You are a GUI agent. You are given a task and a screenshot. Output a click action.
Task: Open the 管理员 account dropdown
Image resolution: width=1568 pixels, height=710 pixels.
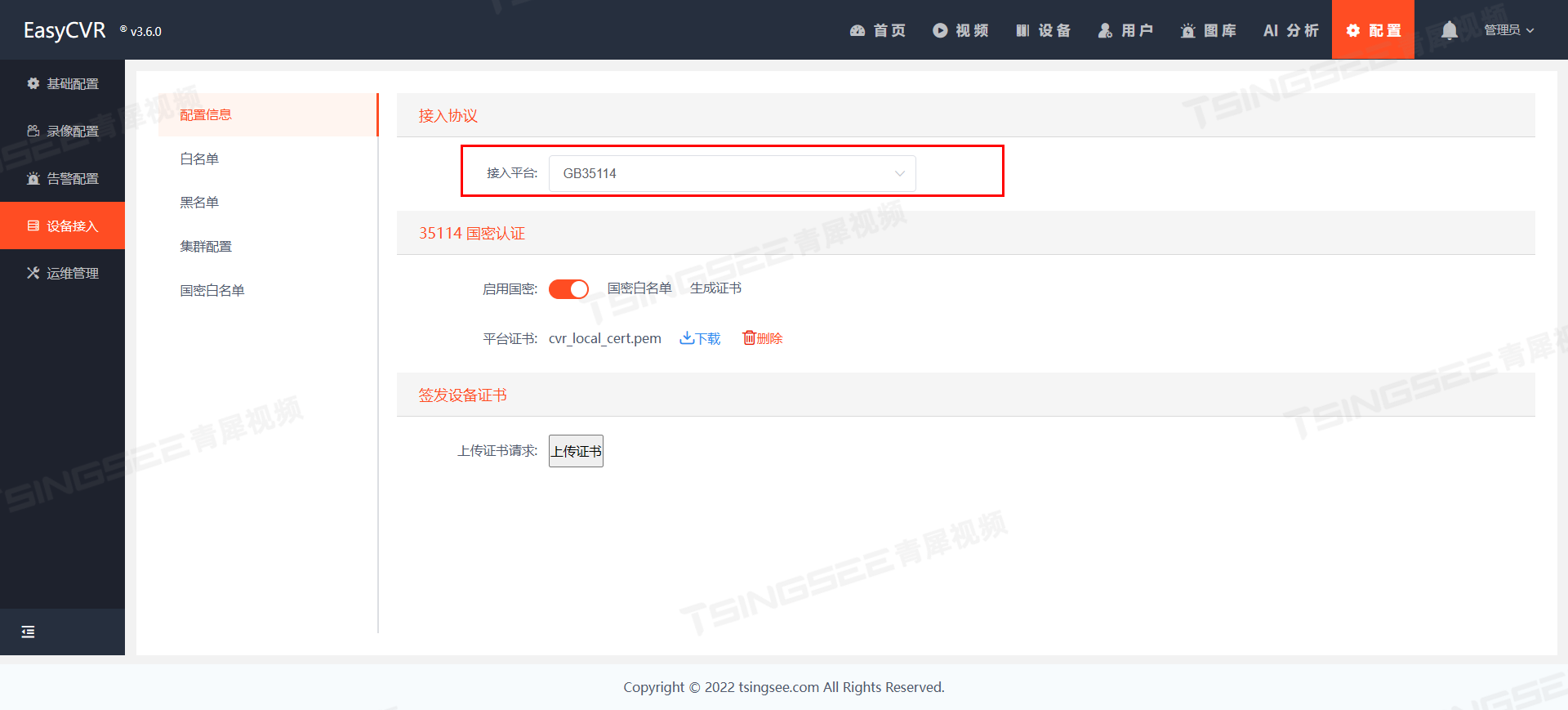tap(1508, 30)
